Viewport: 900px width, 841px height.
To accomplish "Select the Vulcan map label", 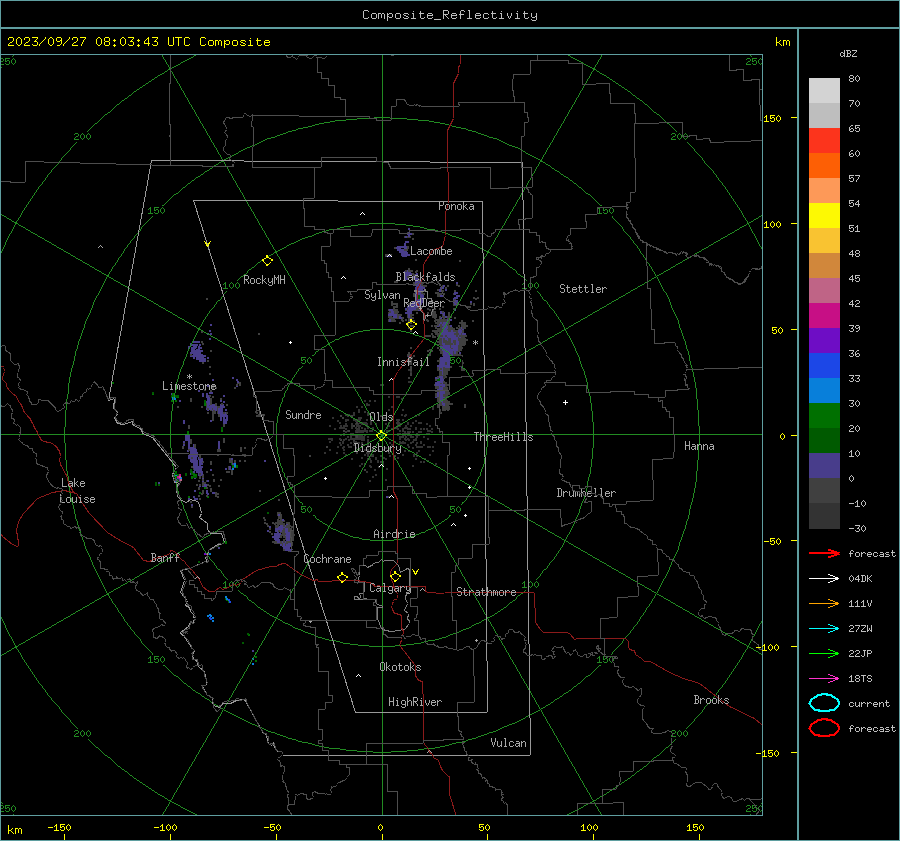I will click(508, 743).
